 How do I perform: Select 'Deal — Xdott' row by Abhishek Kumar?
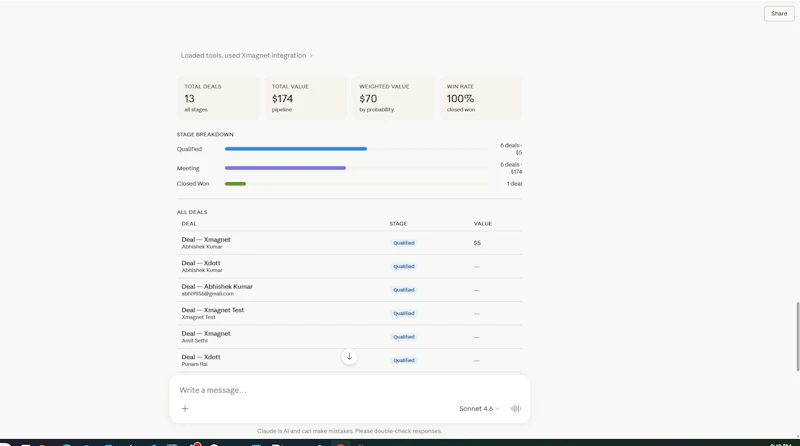(349, 266)
